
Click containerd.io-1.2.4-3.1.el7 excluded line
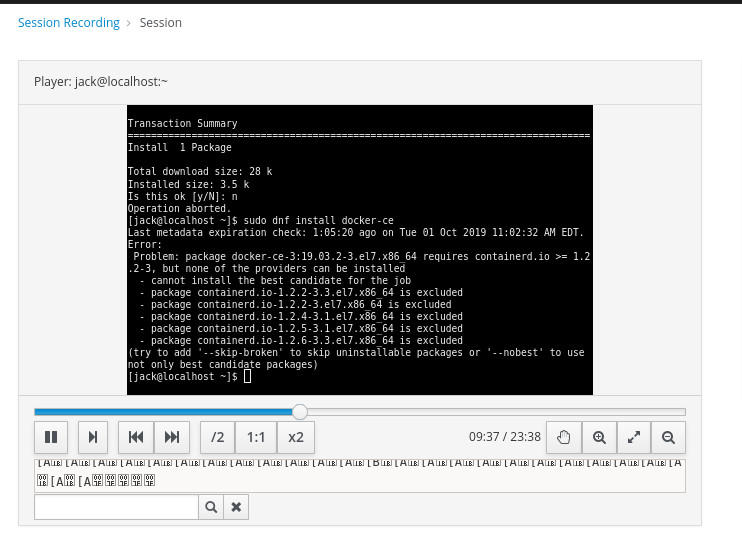click(301, 316)
